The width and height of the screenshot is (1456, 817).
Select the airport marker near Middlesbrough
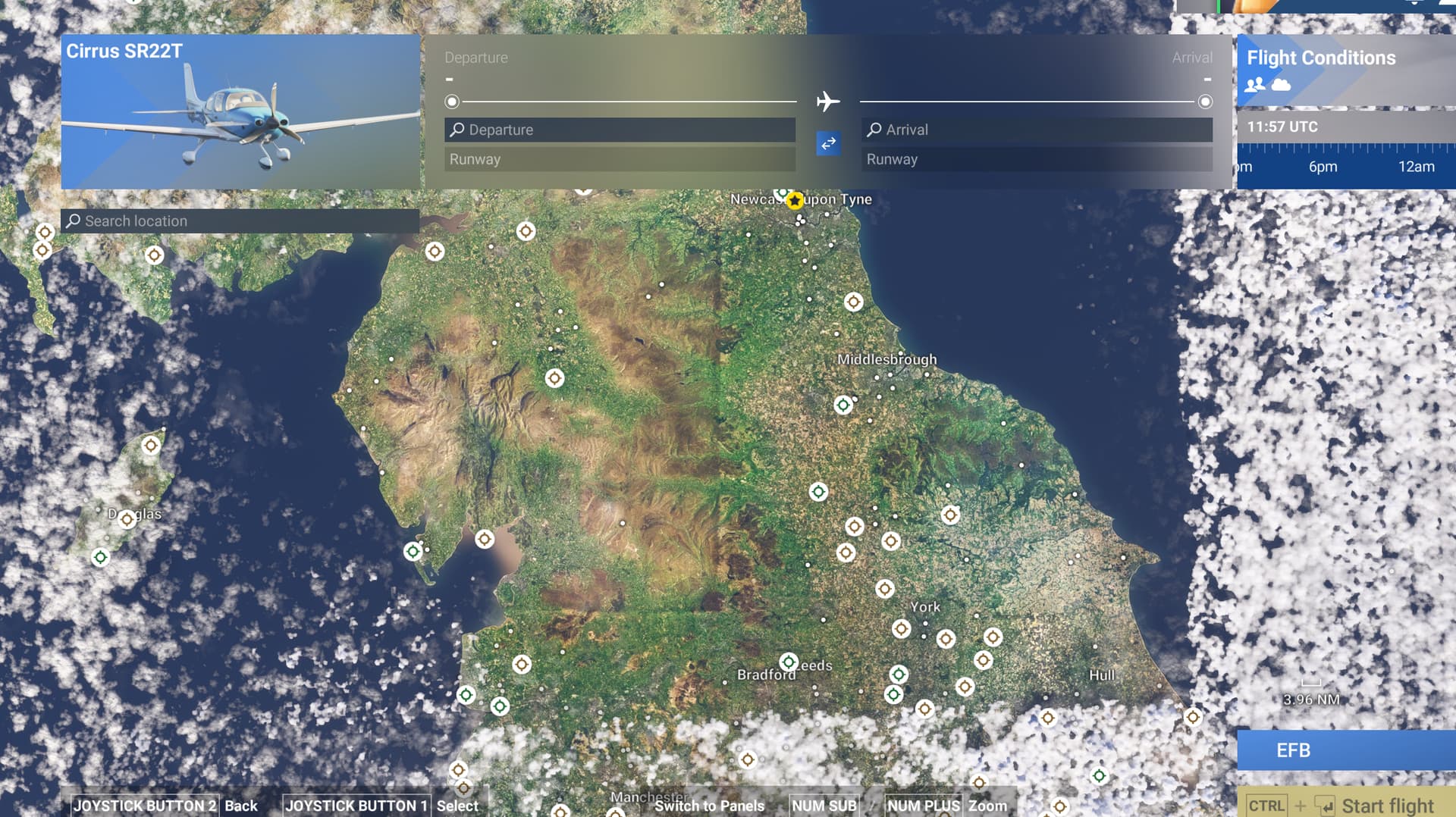[843, 405]
